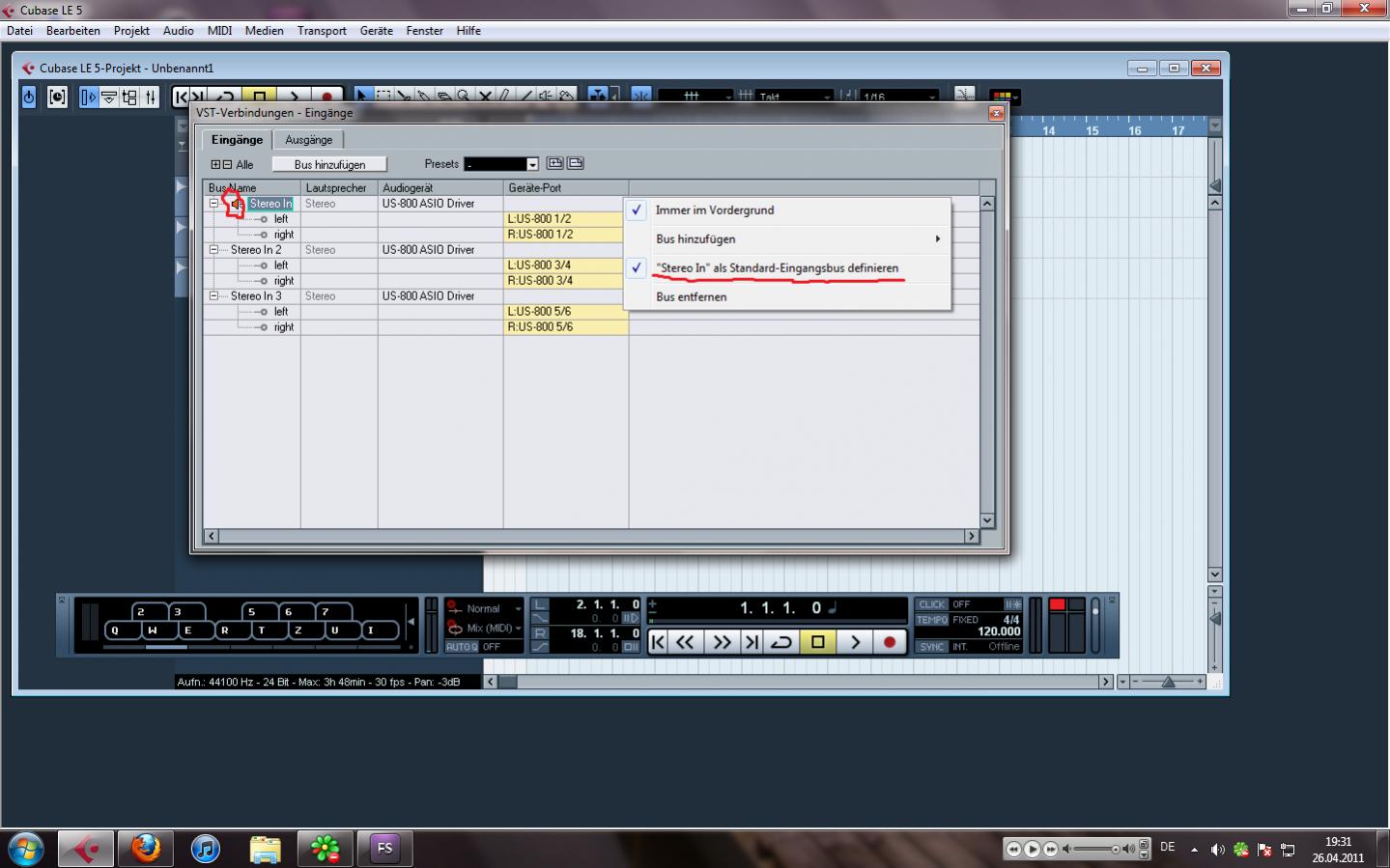Show the Inspector via toolbar icon

point(89,97)
